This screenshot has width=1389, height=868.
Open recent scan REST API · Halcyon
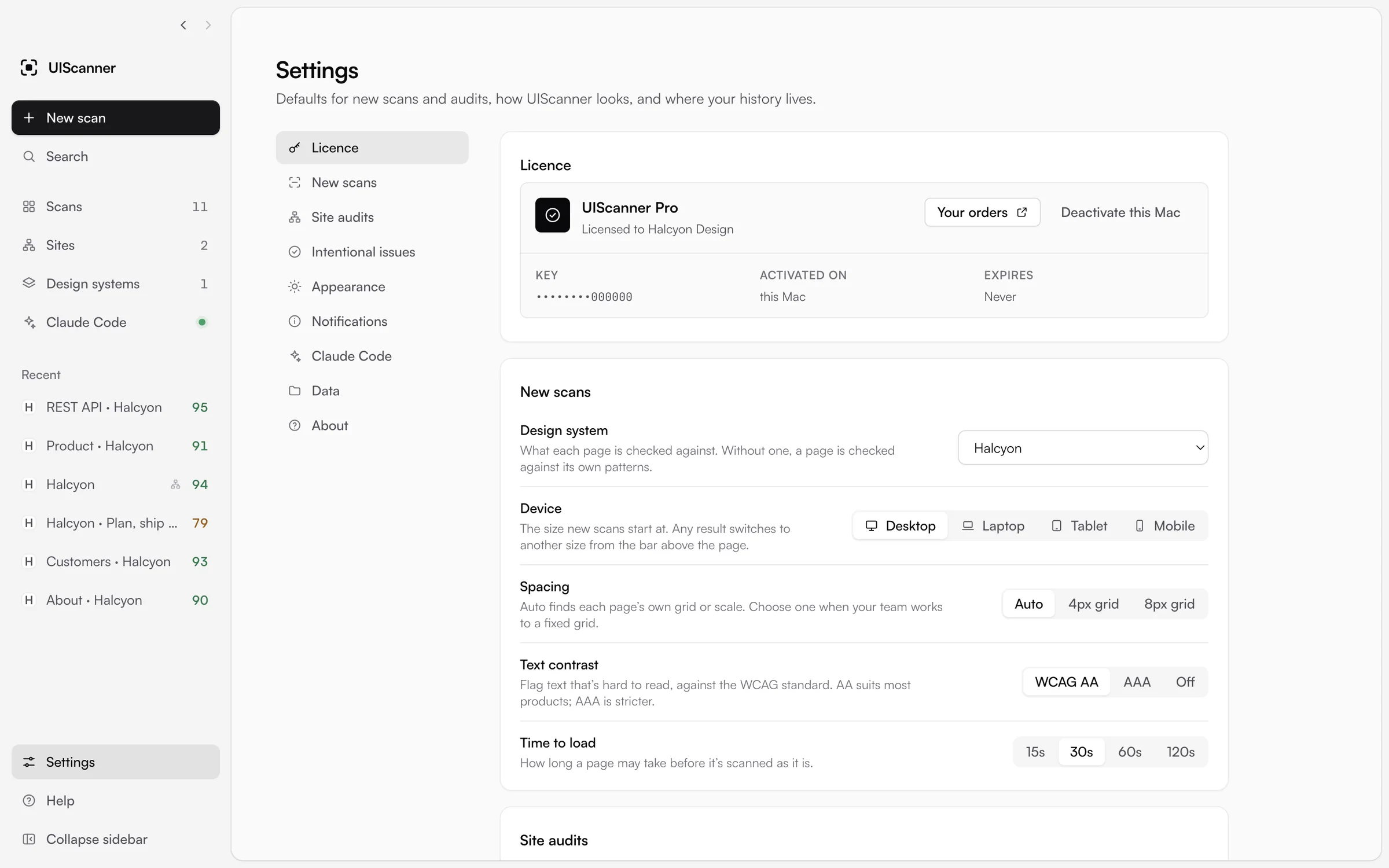point(115,407)
